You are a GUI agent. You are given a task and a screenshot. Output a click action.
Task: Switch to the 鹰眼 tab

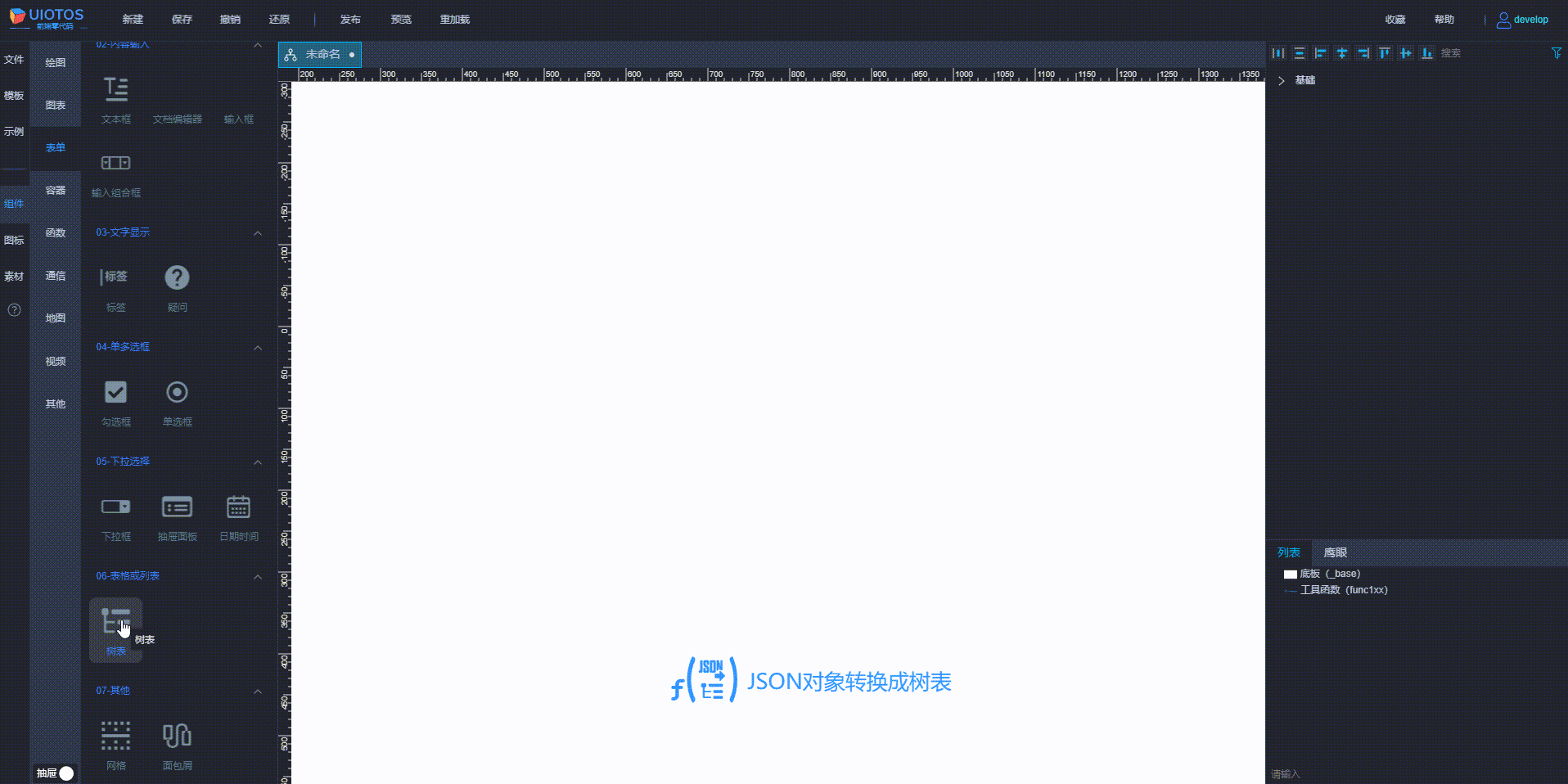1334,552
